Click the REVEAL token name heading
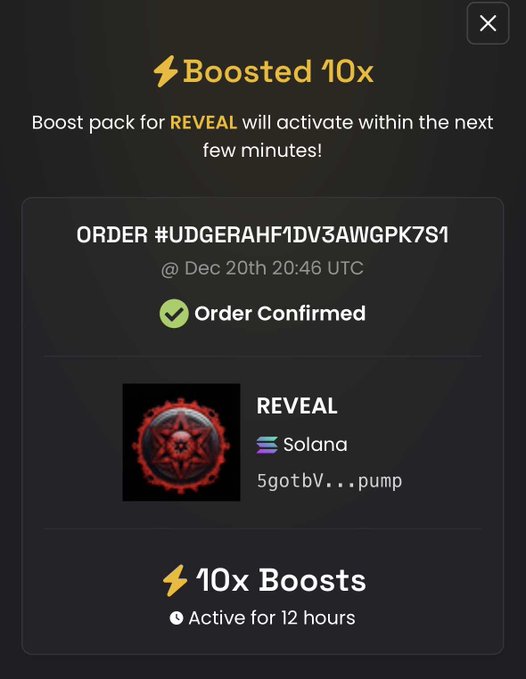This screenshot has width=526, height=679. pos(297,406)
